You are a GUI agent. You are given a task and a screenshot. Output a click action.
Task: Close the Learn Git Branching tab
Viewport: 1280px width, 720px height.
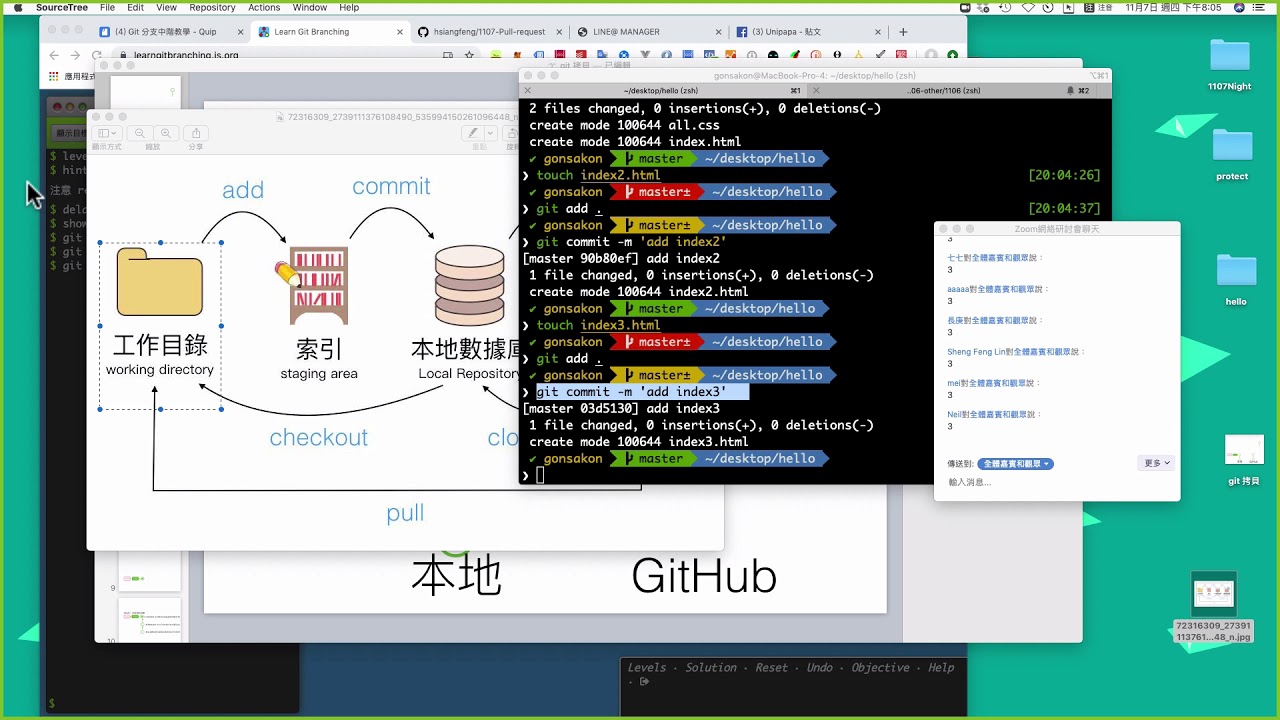(x=399, y=32)
